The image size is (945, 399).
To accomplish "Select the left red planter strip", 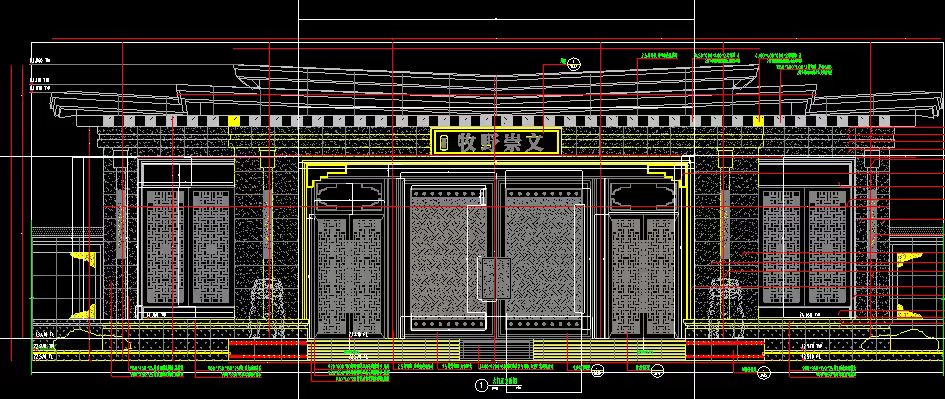I will 268,349.
